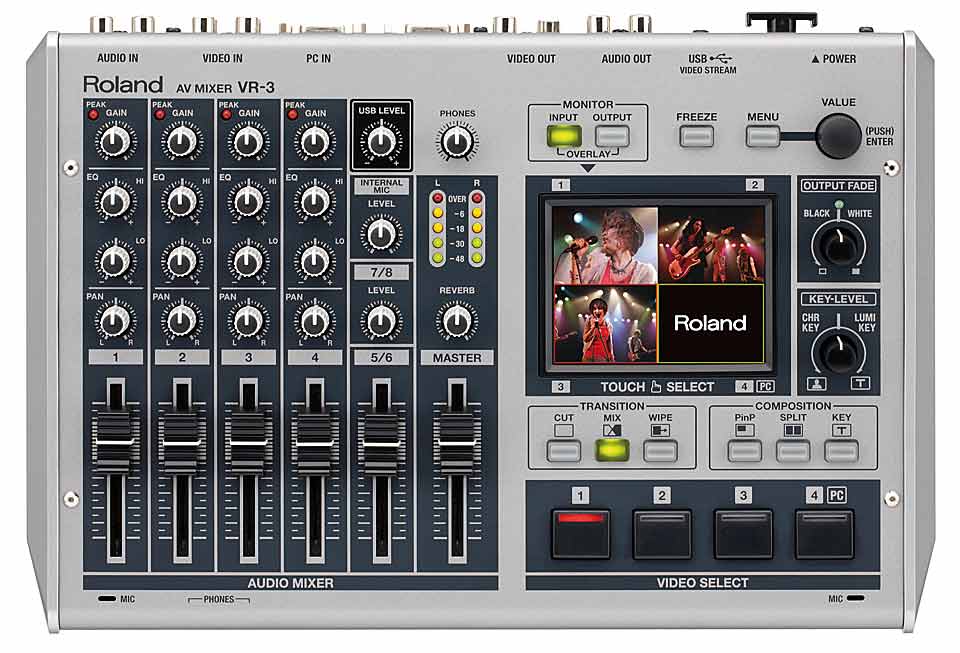
Task: Grab channel 1 fader
Action: (115, 442)
